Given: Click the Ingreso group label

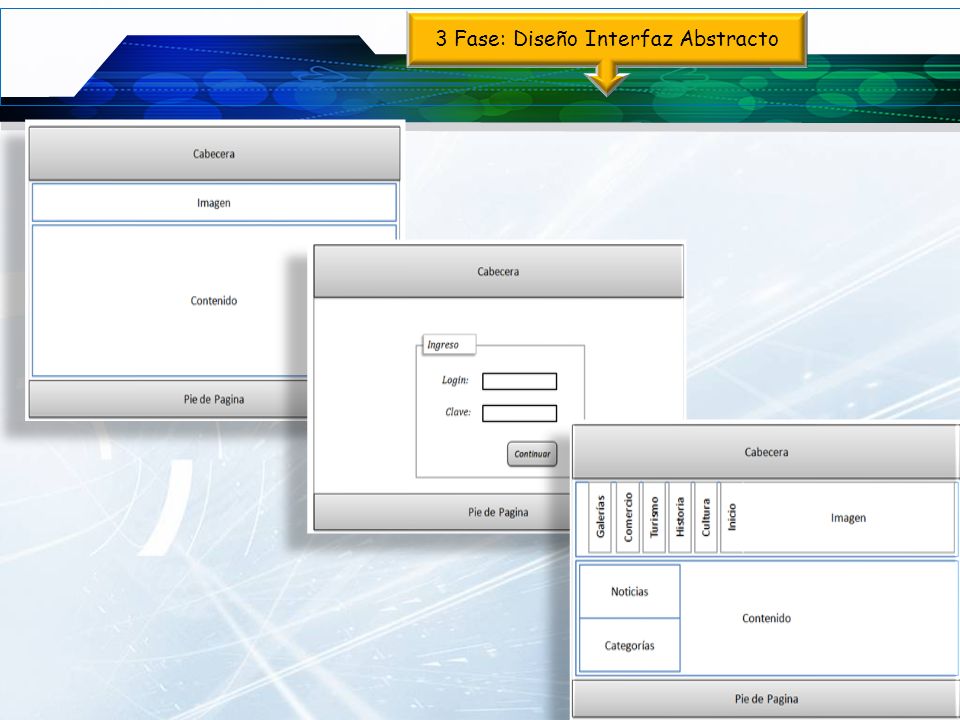Looking at the screenshot, I should (x=449, y=345).
